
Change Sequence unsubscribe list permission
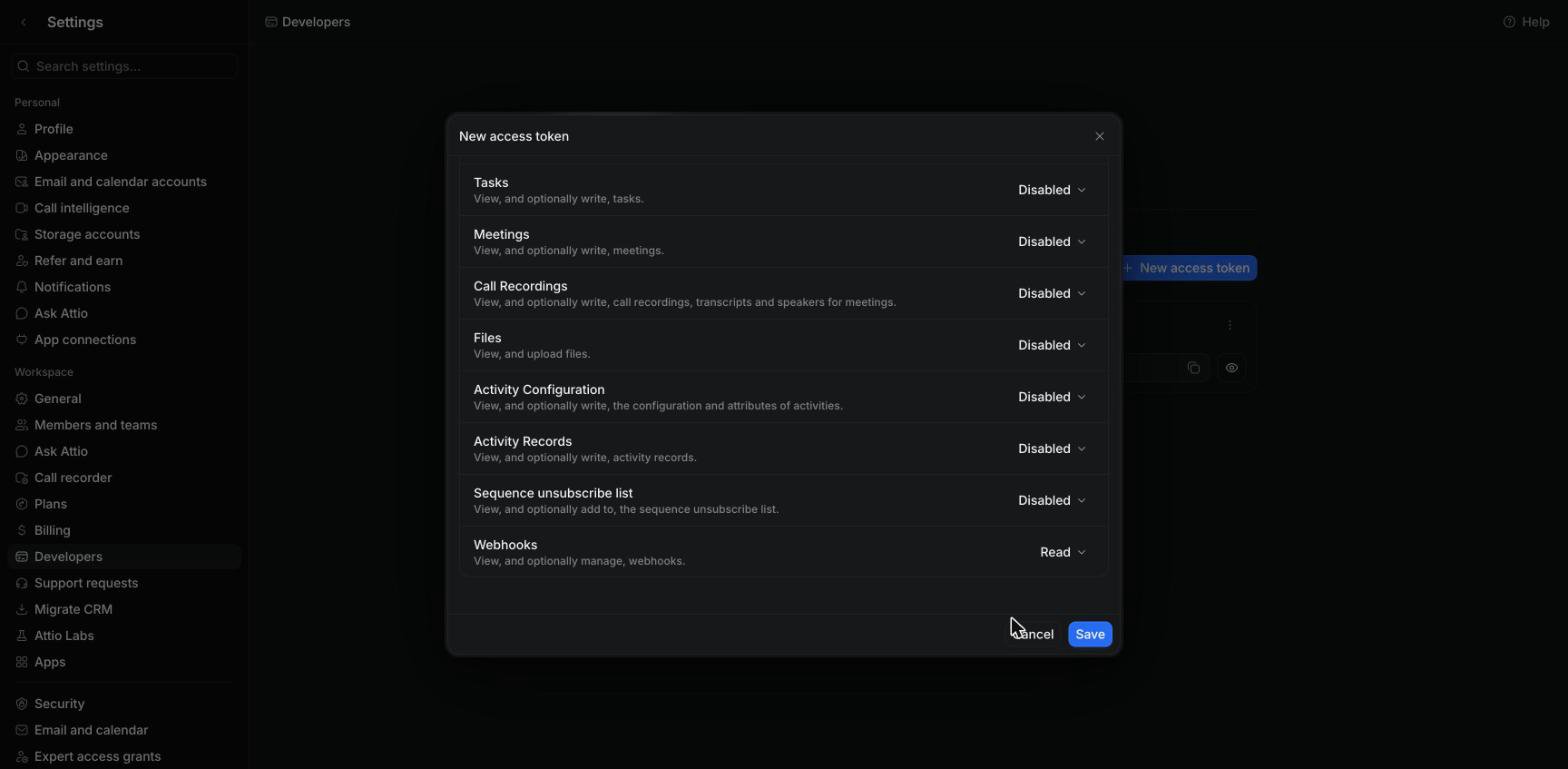(x=1051, y=501)
